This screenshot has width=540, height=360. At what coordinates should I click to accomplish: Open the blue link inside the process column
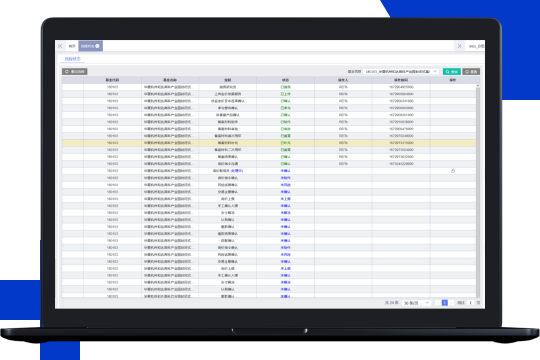click(237, 171)
